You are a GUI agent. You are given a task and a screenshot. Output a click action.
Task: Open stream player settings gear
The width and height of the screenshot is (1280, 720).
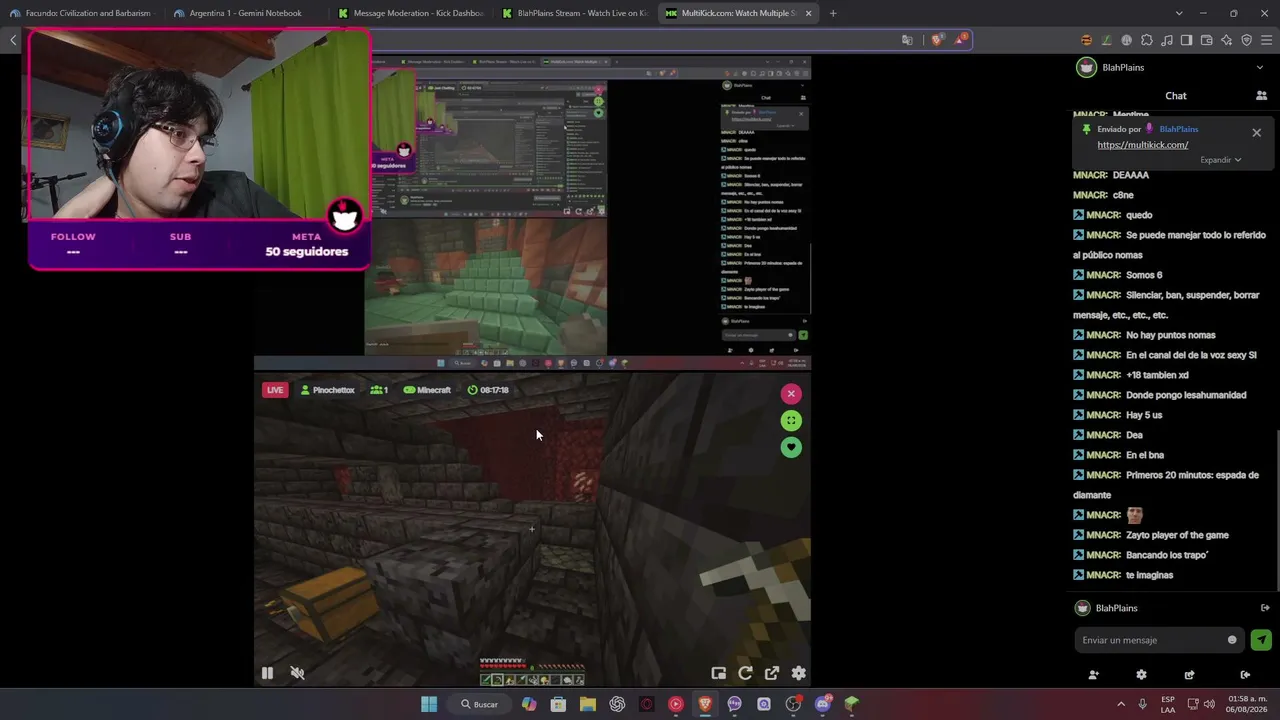click(x=799, y=673)
